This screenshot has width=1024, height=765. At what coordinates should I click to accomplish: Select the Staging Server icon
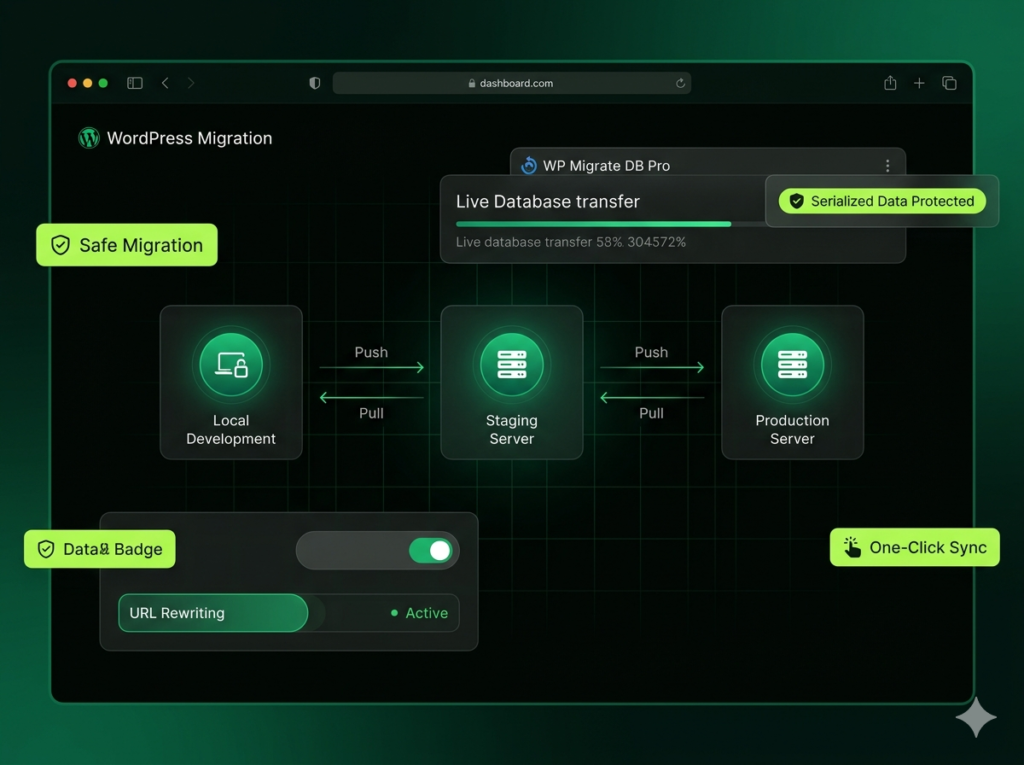pos(511,365)
